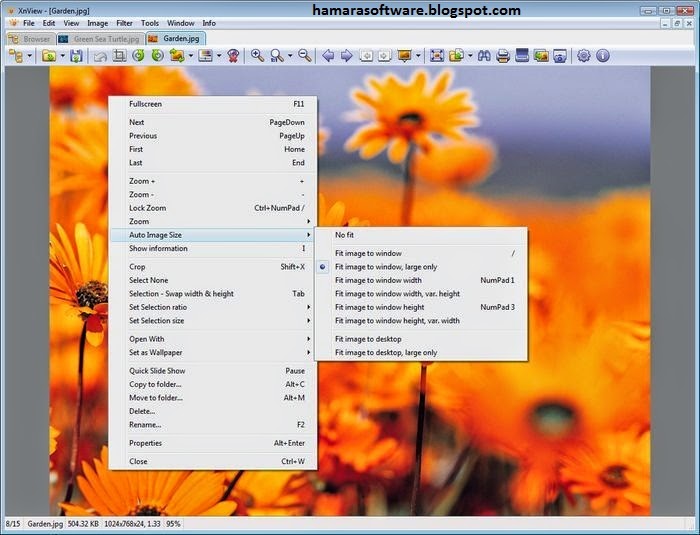Click the zoom magnifier with dropdown icon
The width and height of the screenshot is (700, 535).
click(x=277, y=56)
